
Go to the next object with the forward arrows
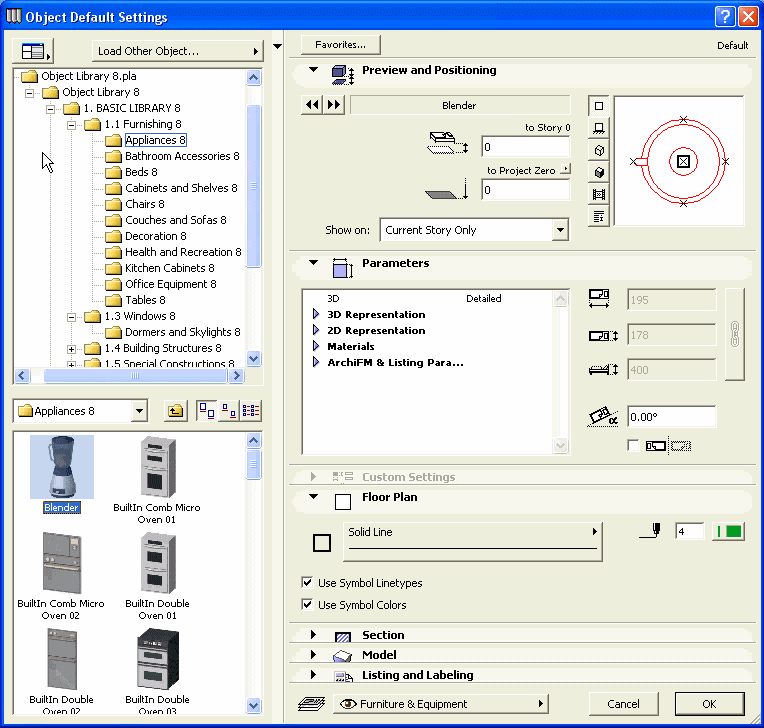334,105
